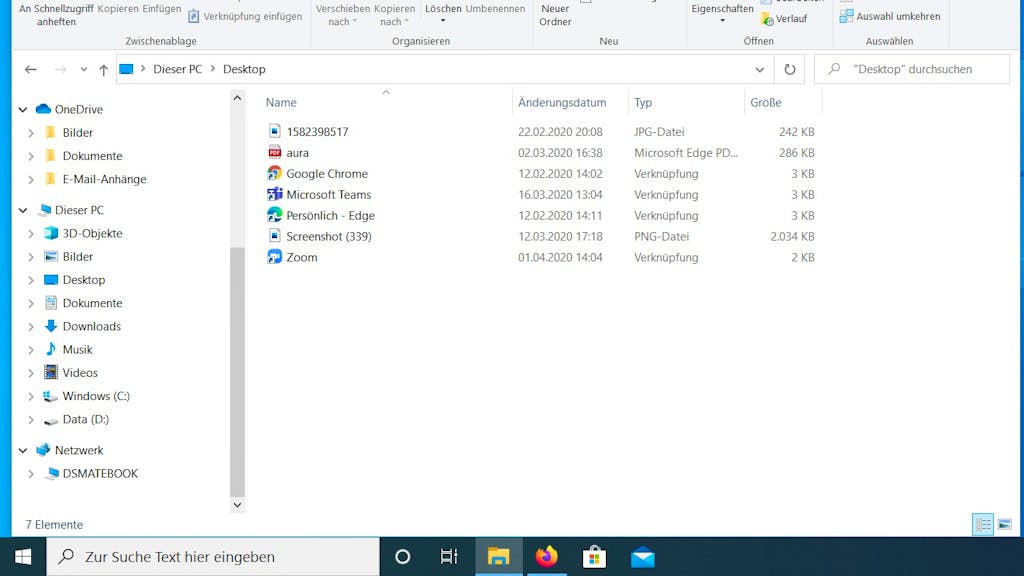The image size is (1024, 576).
Task: Sort files by Typ column
Action: (x=643, y=103)
